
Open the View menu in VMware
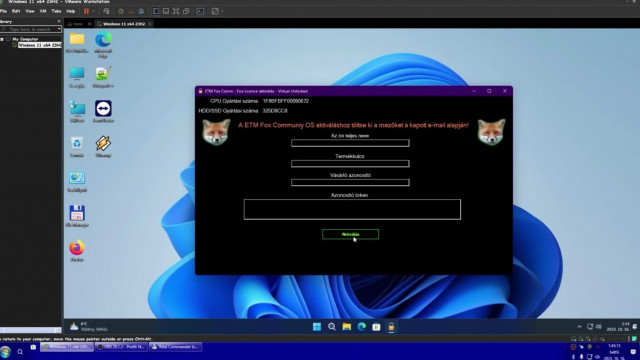pyautogui.click(x=30, y=11)
